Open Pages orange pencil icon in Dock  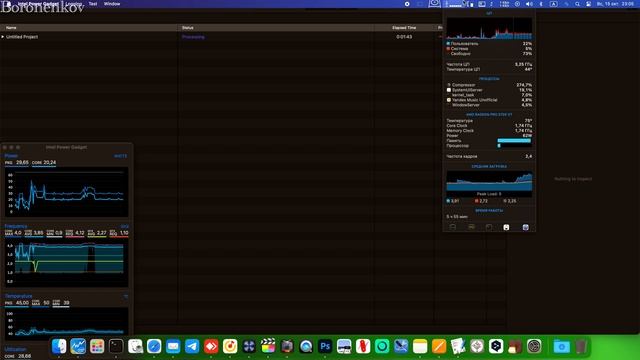(439, 346)
